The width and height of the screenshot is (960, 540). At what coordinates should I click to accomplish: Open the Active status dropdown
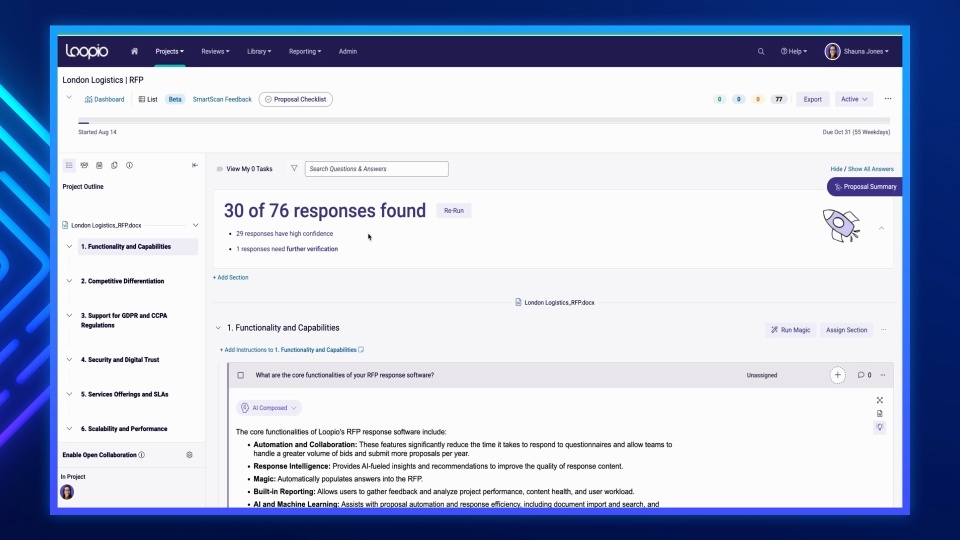click(854, 99)
